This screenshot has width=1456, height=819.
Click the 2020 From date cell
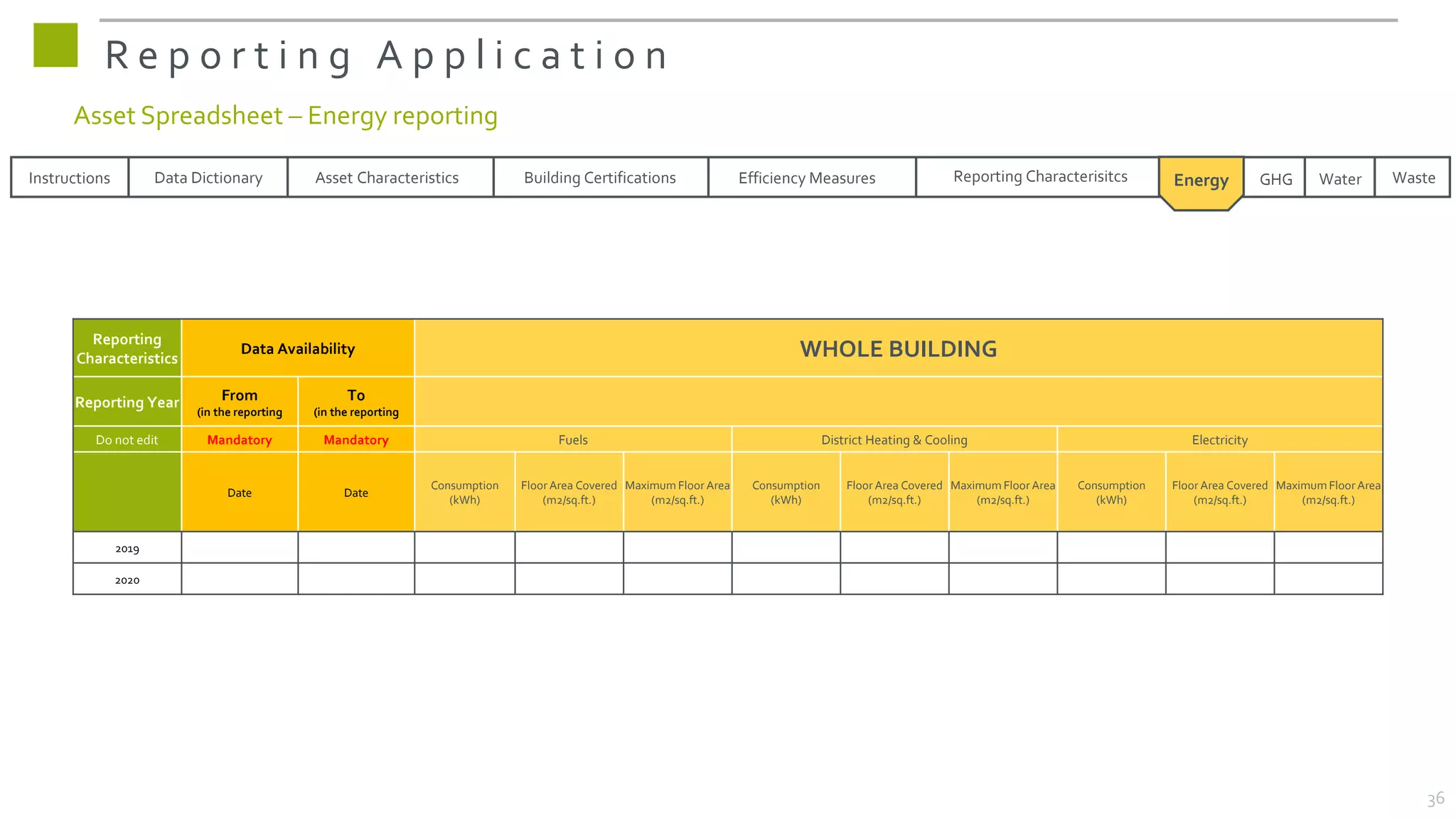pos(240,579)
